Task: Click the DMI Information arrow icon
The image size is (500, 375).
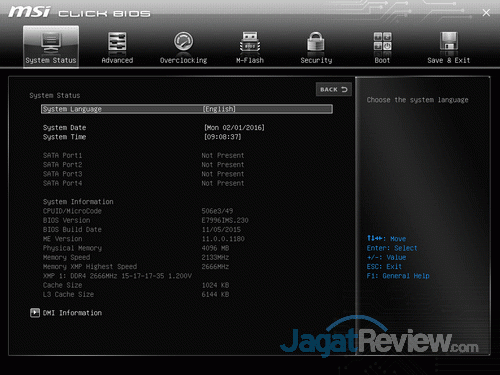Action: (35, 313)
